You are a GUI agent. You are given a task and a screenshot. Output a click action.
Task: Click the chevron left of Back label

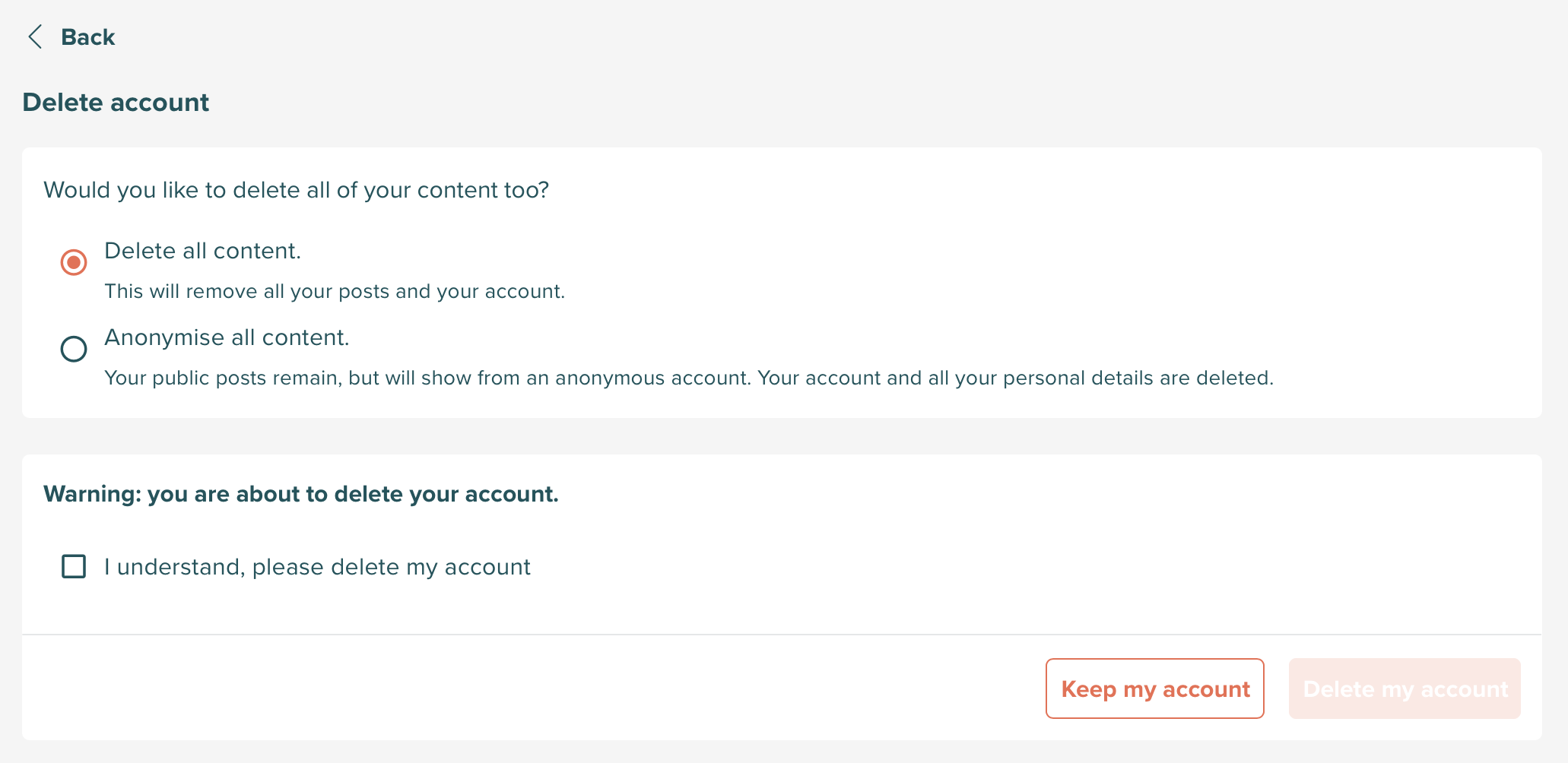(x=35, y=36)
